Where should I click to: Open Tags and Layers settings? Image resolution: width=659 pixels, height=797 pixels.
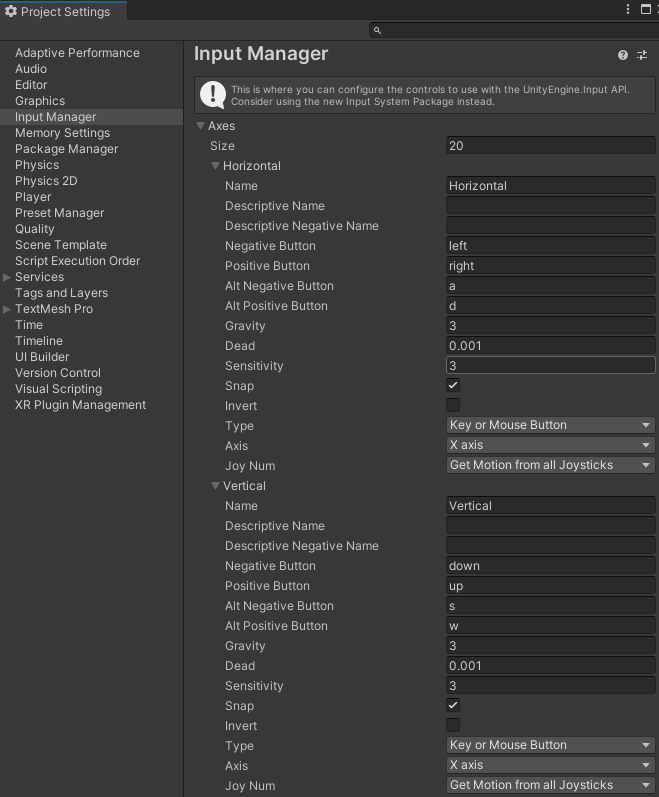(x=61, y=293)
